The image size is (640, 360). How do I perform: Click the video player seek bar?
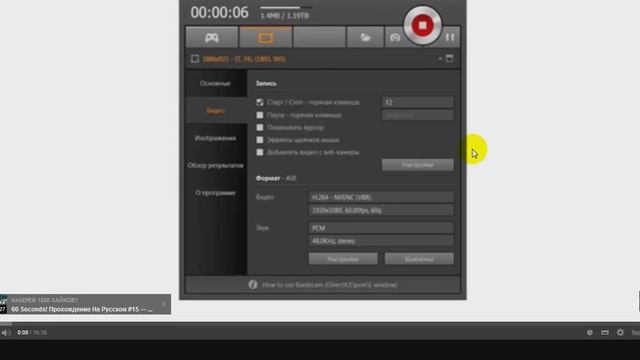pyautogui.click(x=320, y=324)
